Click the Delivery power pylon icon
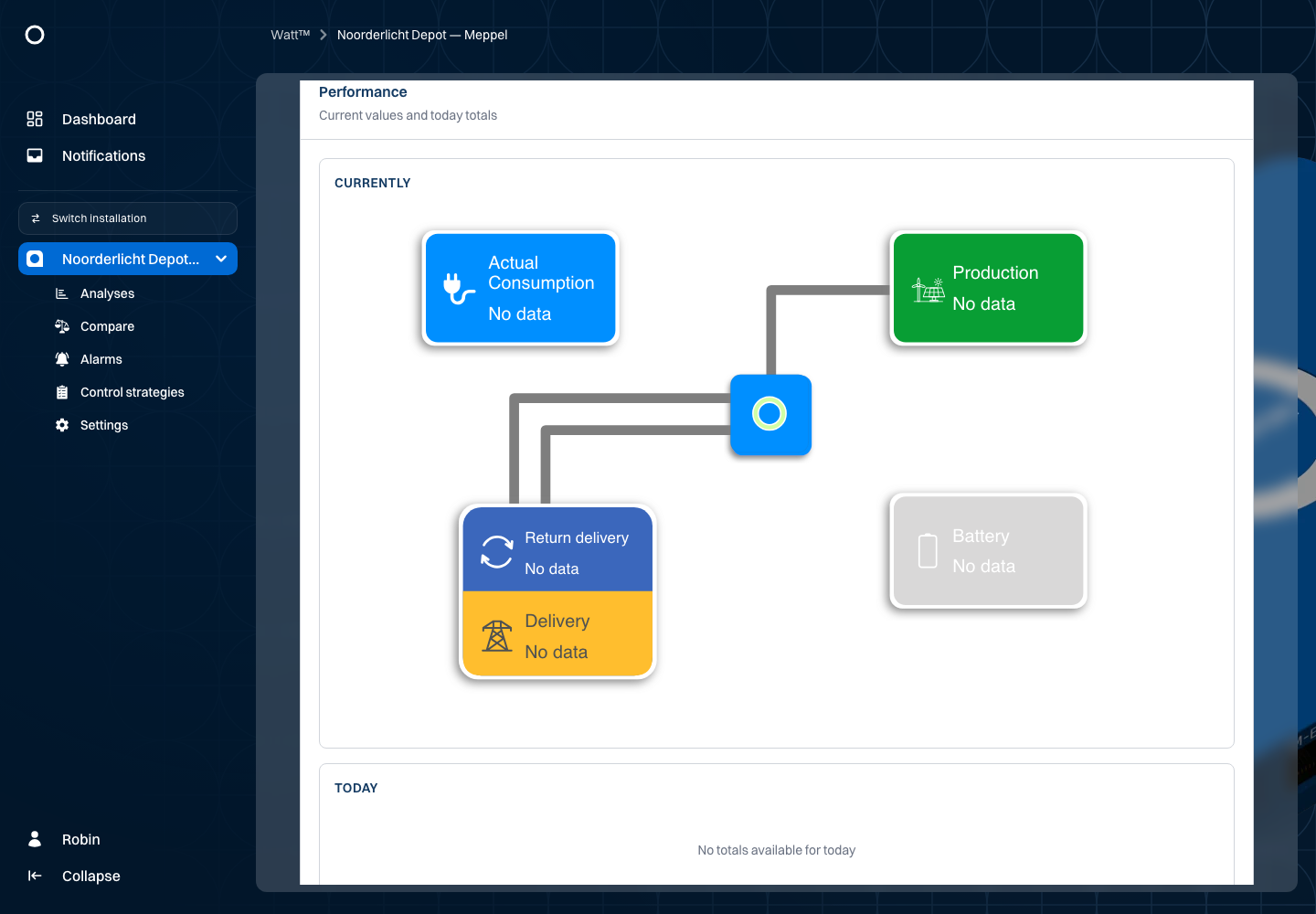 [x=497, y=636]
